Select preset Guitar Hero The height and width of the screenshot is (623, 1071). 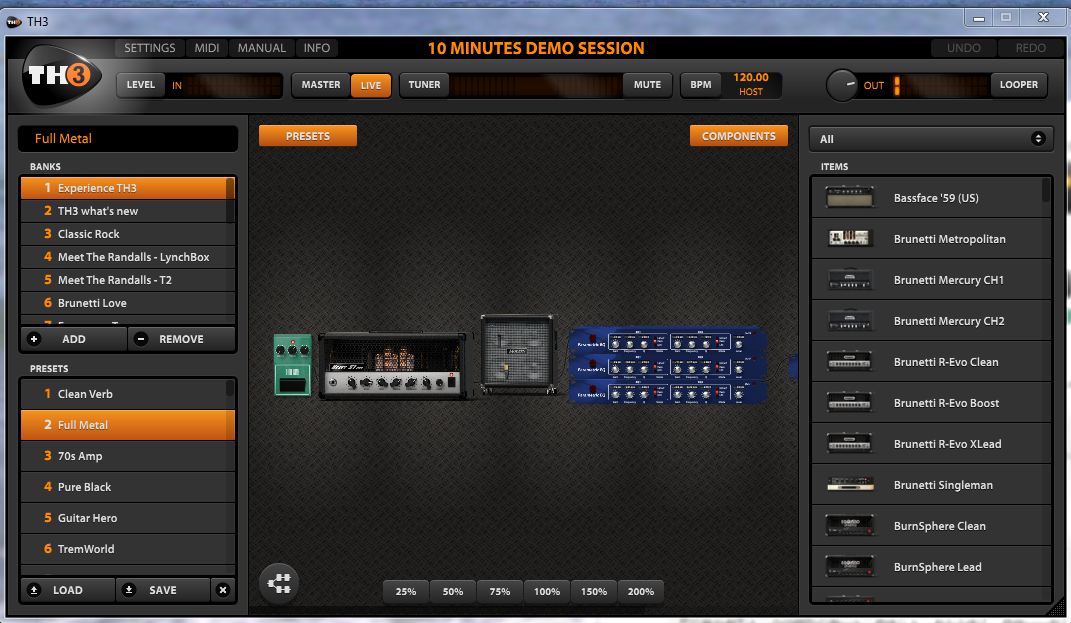point(127,518)
